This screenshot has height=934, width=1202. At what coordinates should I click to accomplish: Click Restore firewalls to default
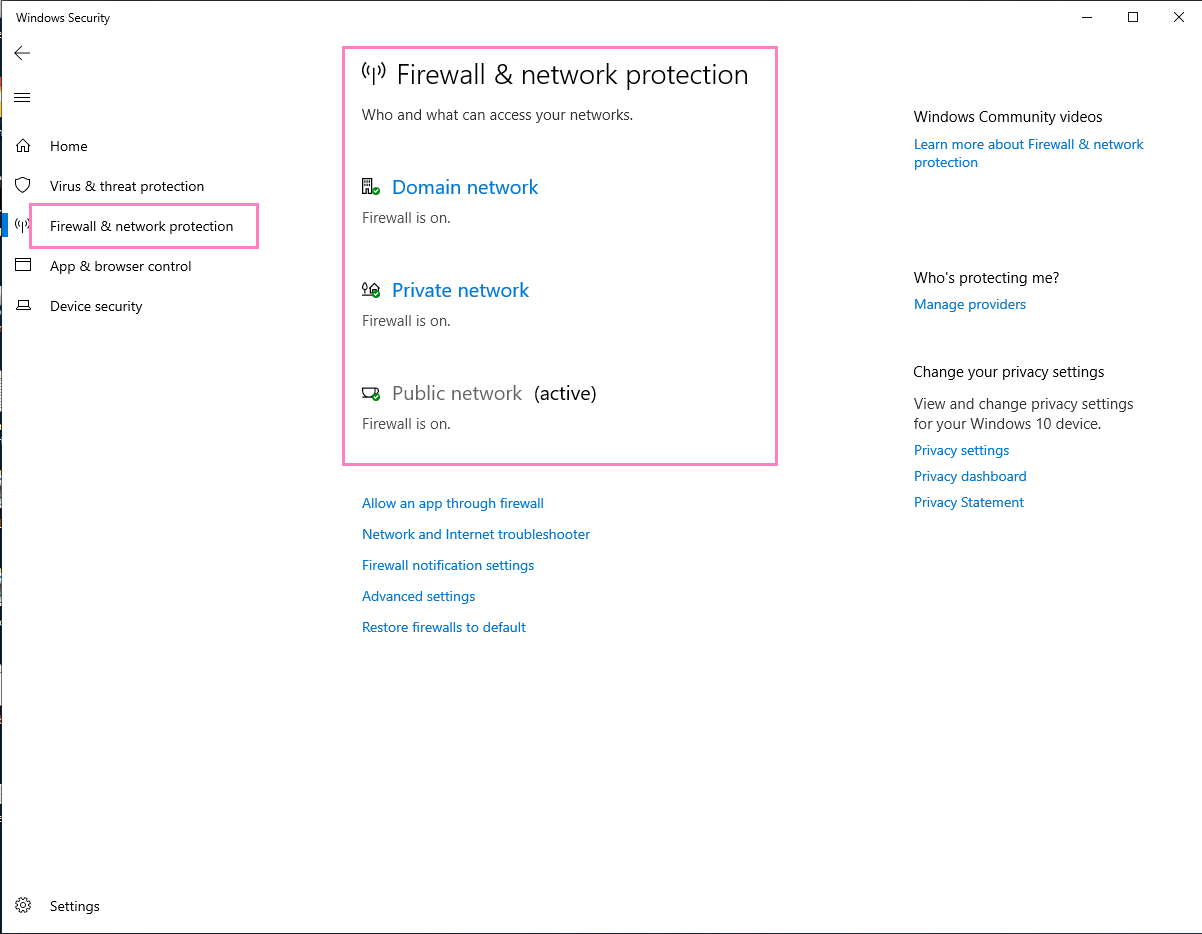click(444, 627)
